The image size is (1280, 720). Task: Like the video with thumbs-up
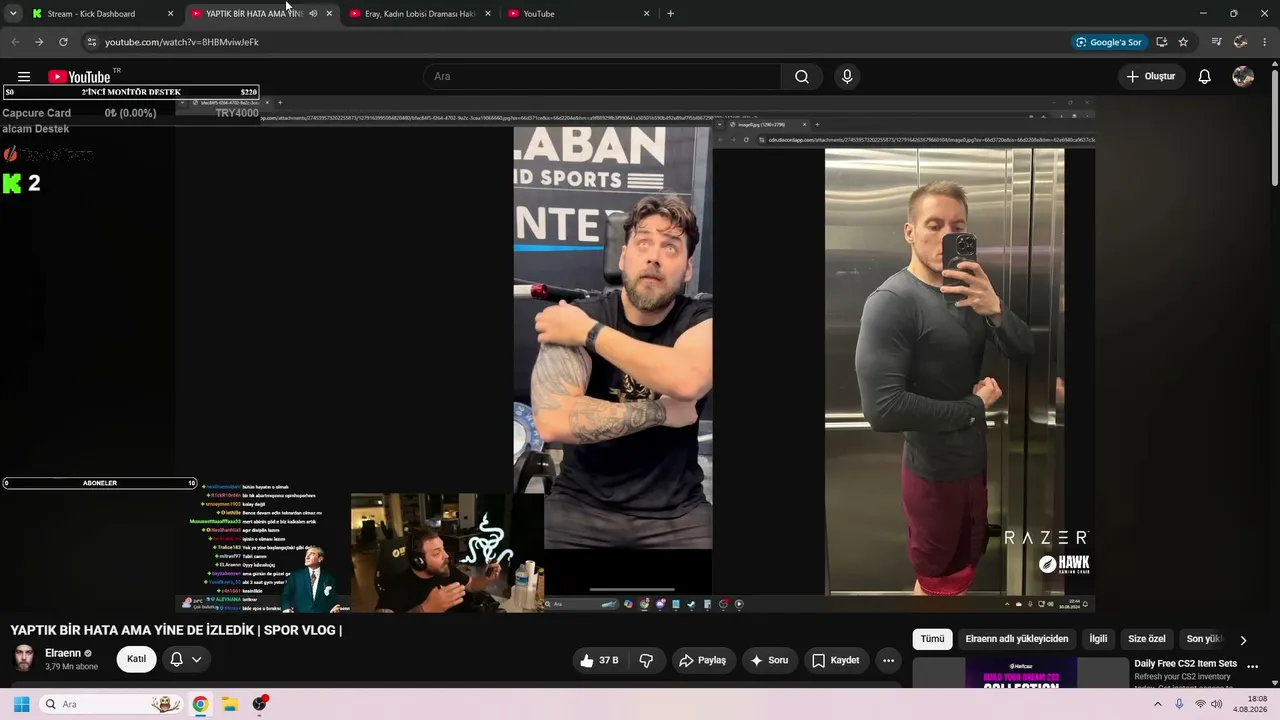599,660
